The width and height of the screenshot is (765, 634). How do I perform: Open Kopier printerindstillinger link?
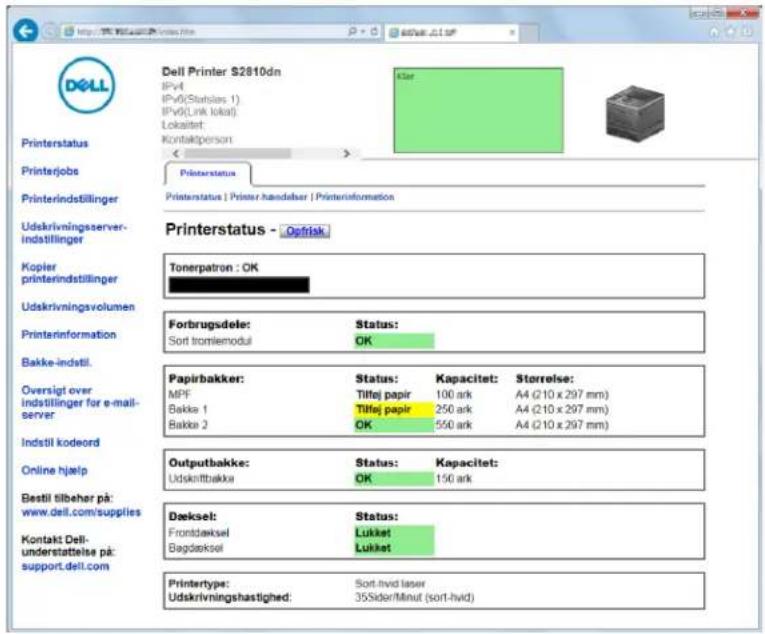69,273
